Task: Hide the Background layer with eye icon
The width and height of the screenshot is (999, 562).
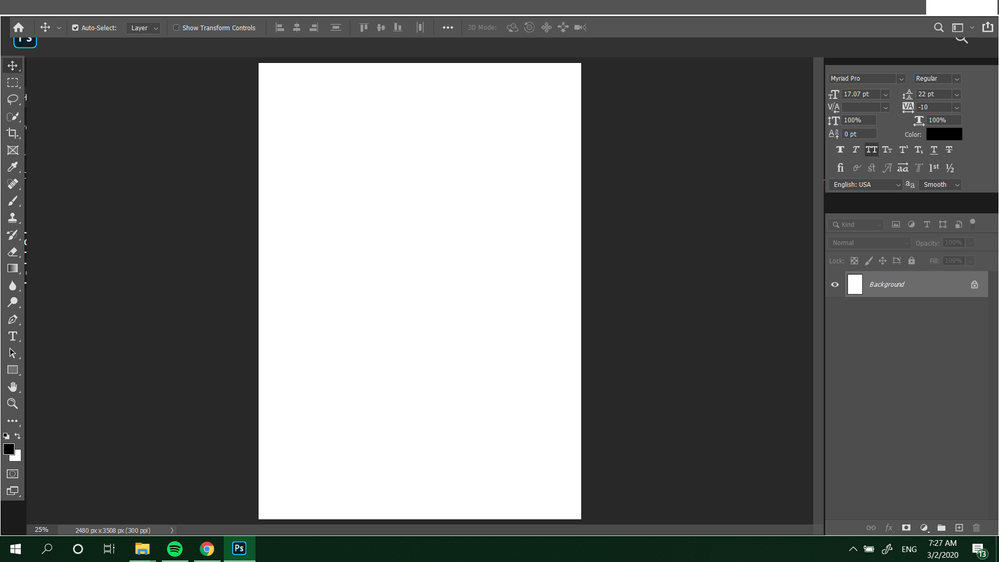Action: 835,284
